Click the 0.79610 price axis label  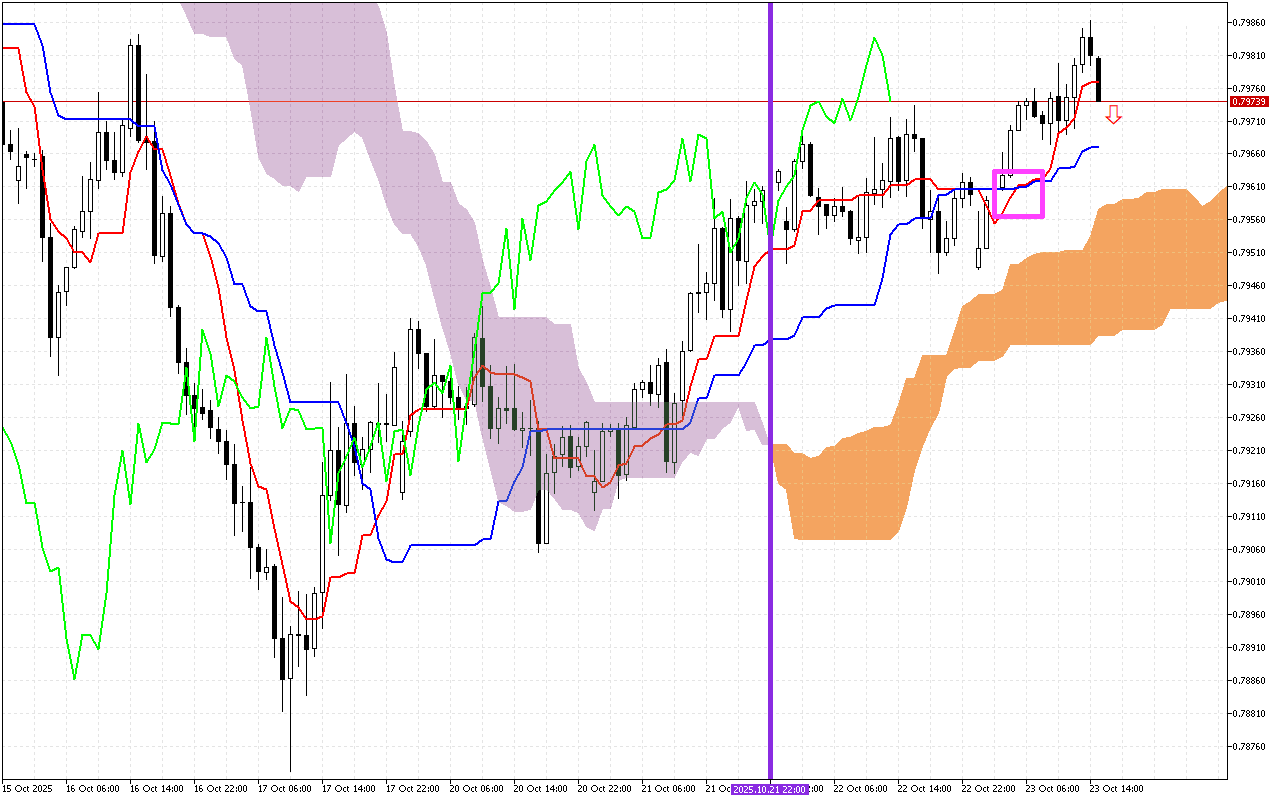pos(1249,187)
